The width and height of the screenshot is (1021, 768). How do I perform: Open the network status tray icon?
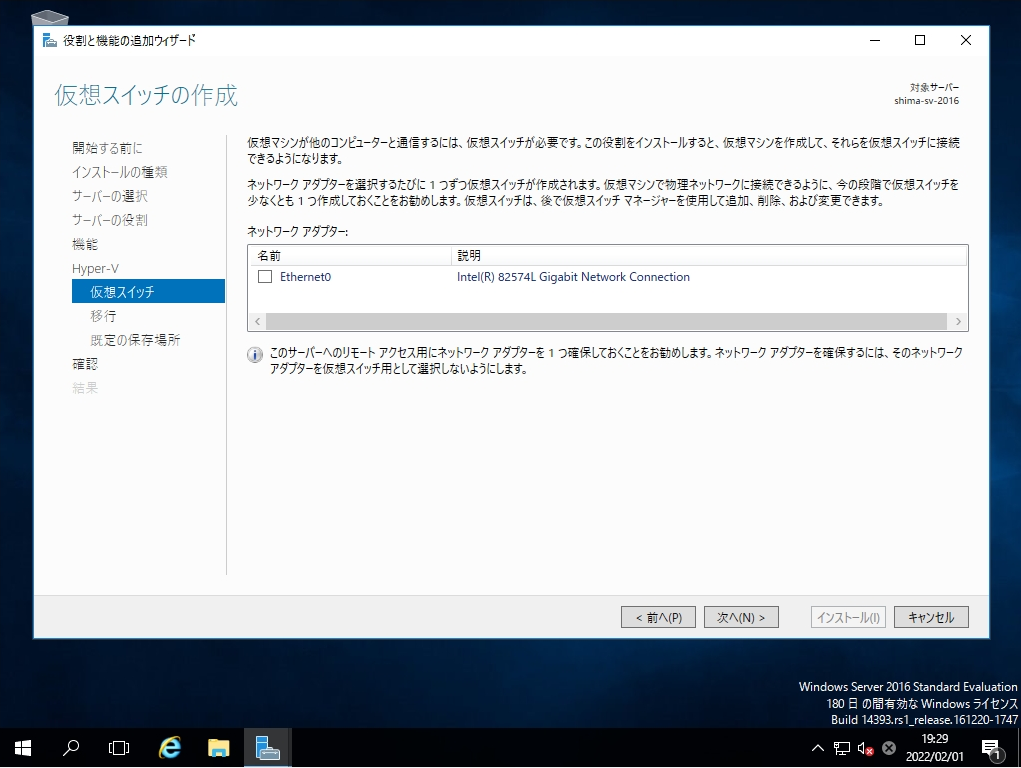pyautogui.click(x=842, y=748)
